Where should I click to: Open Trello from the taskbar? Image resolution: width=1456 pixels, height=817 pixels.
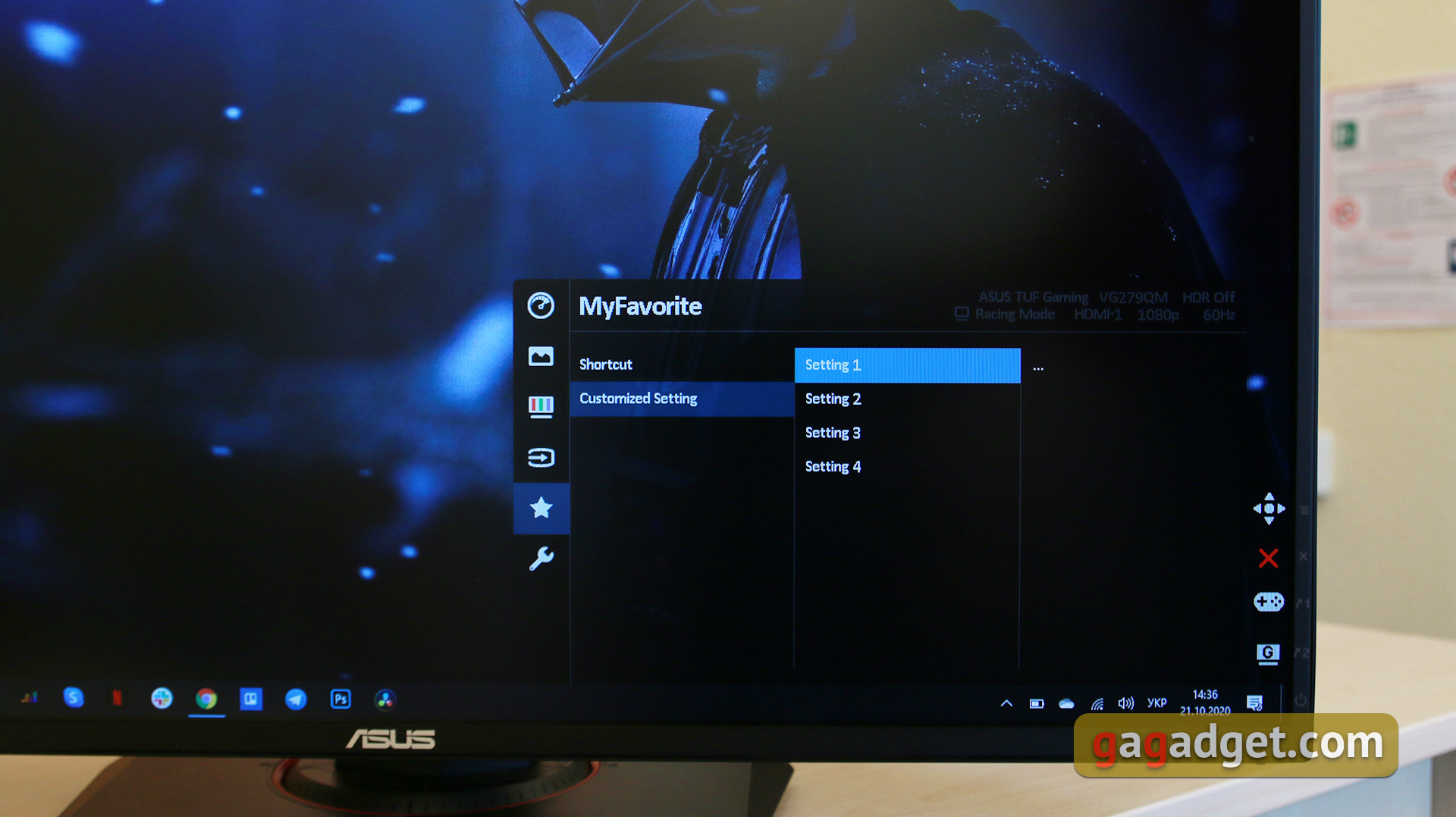(251, 699)
